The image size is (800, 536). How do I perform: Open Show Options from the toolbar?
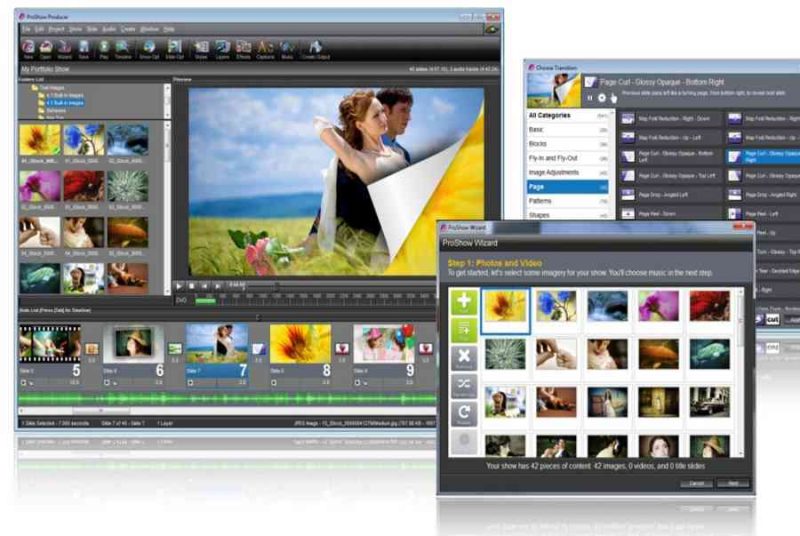(149, 48)
